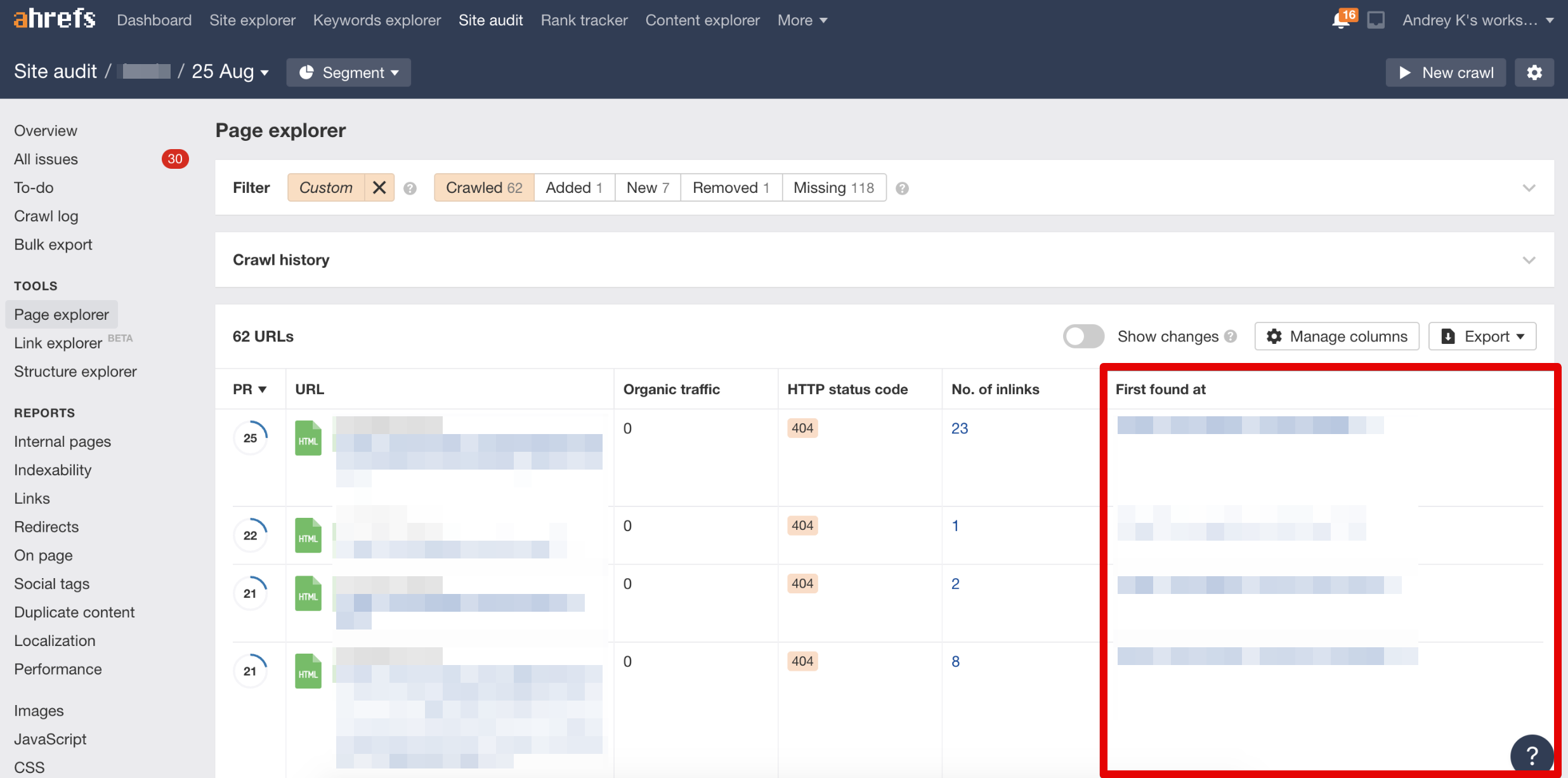Toggle the Show changes switch

(1083, 336)
